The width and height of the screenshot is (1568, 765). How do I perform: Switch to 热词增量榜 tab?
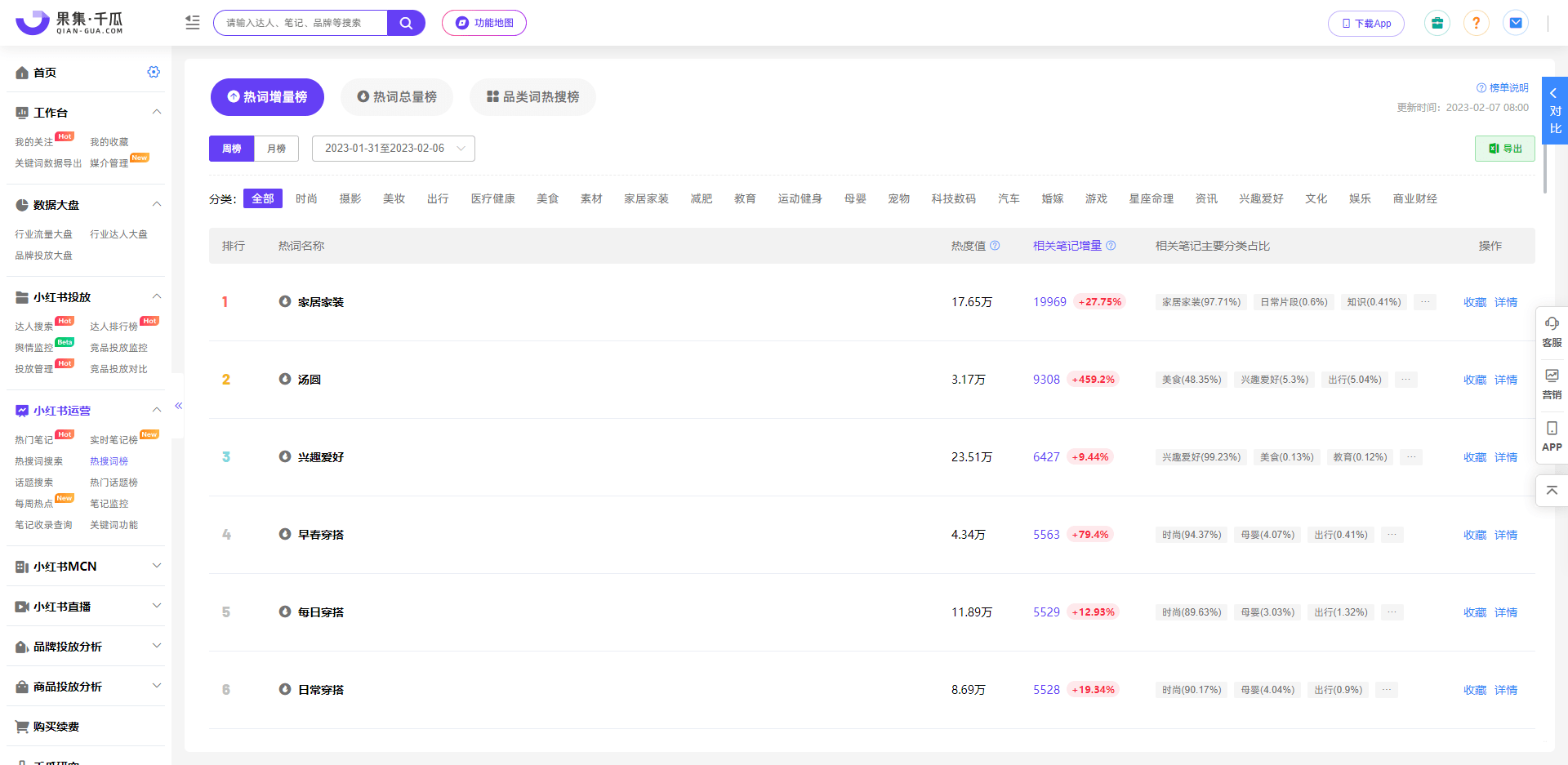click(267, 97)
